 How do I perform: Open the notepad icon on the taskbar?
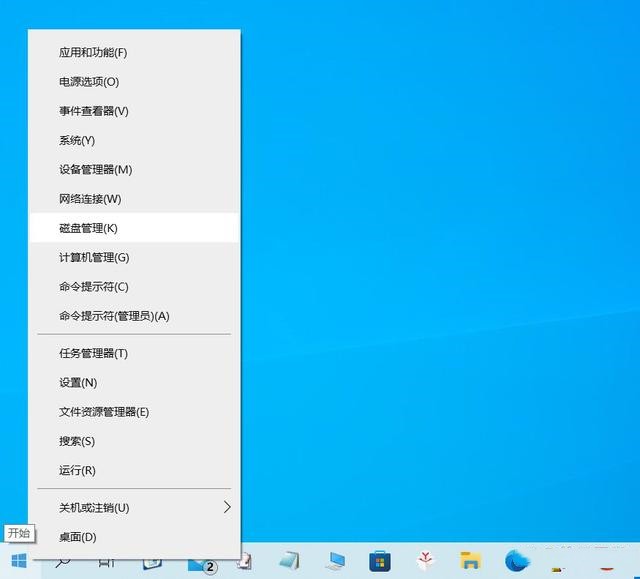[289, 561]
